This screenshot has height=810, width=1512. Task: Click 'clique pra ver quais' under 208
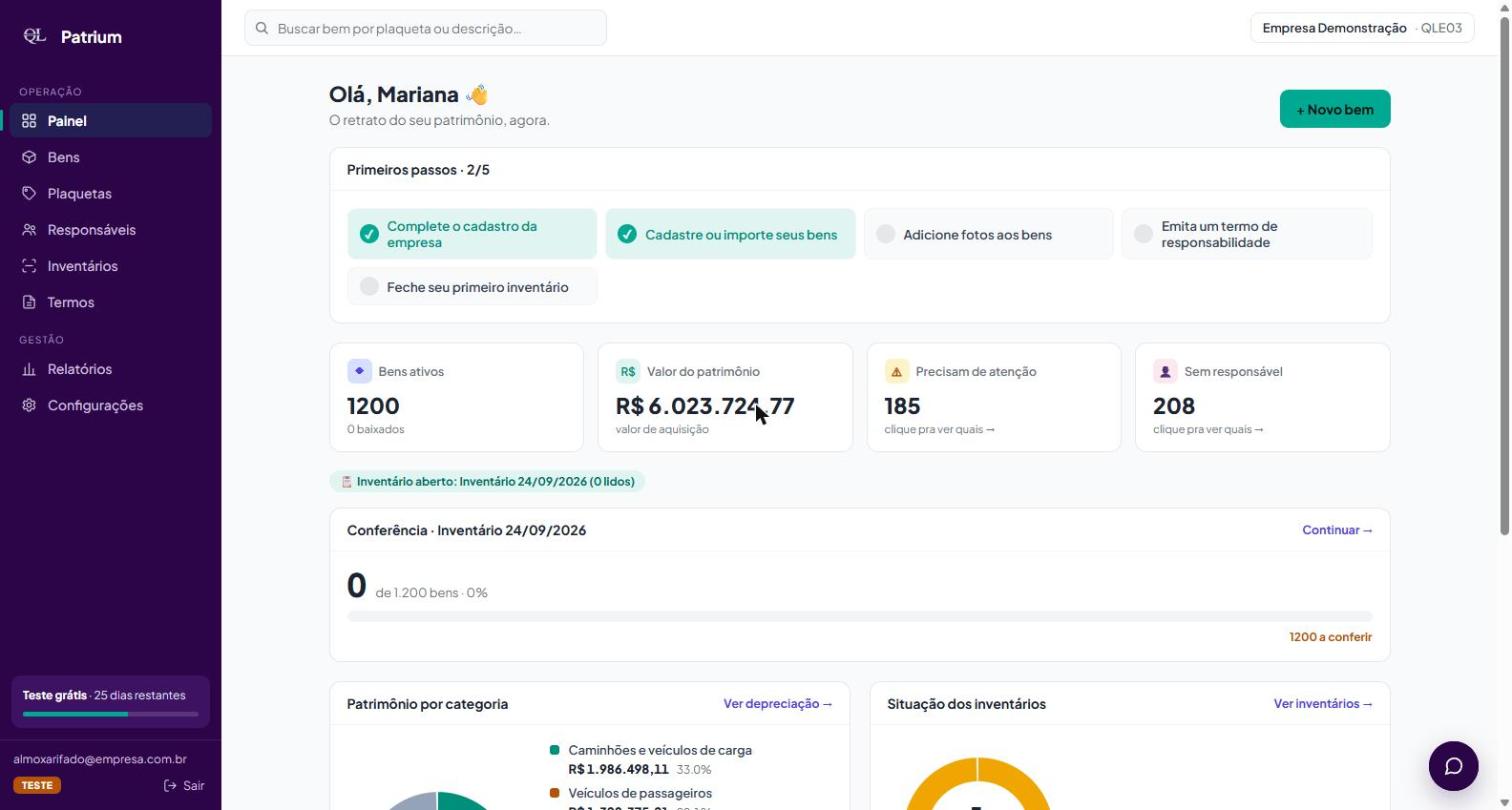1208,429
